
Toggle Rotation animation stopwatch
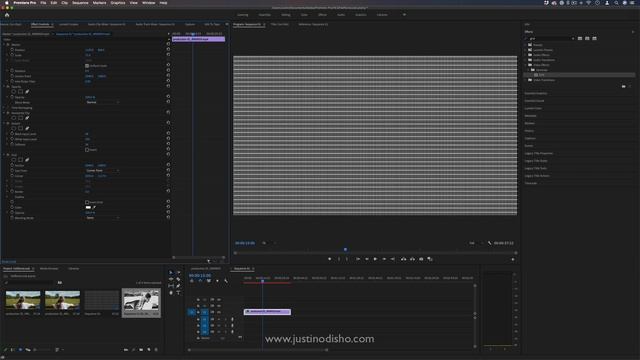(x=12, y=71)
